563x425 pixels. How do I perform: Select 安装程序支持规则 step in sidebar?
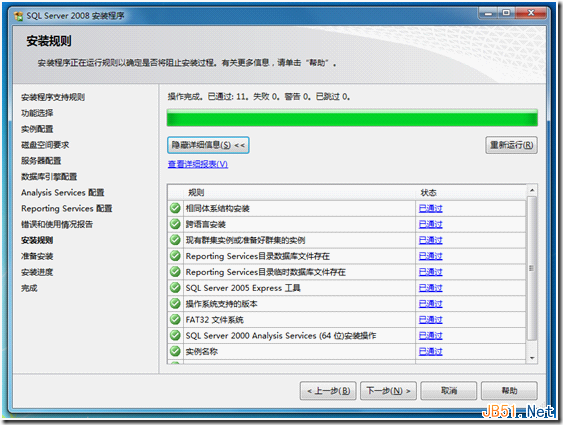(x=53, y=97)
